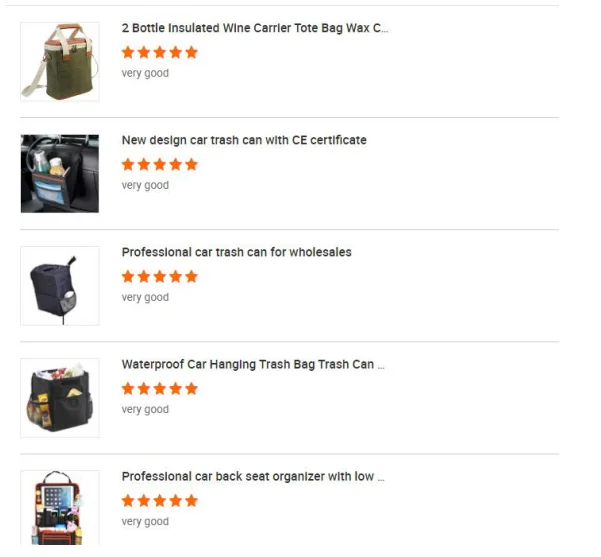601x557 pixels.
Task: Open '2 Bottle Insulated Wine Carrier Tote Bag' title
Action: 255,28
